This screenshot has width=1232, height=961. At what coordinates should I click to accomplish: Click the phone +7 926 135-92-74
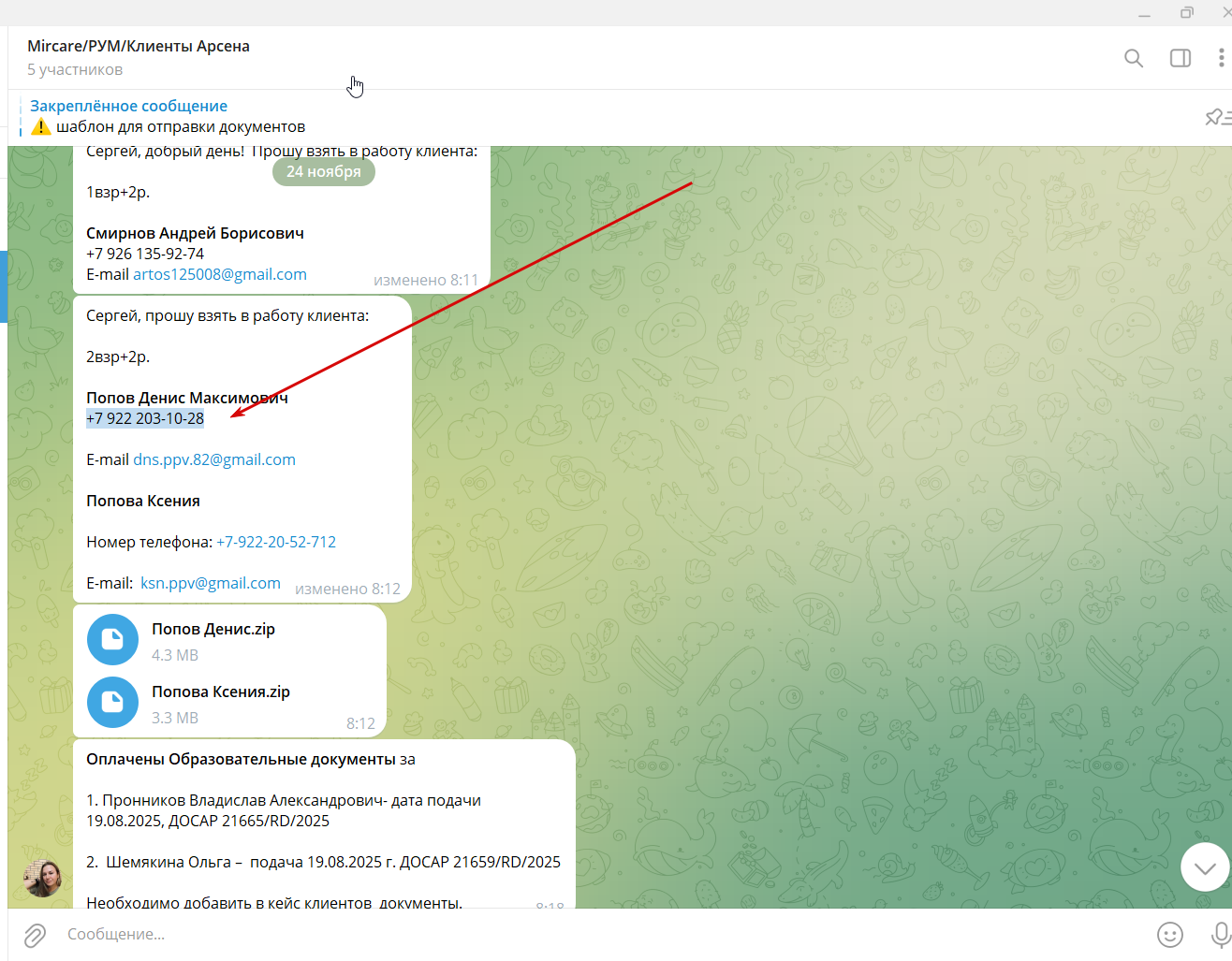(x=145, y=255)
